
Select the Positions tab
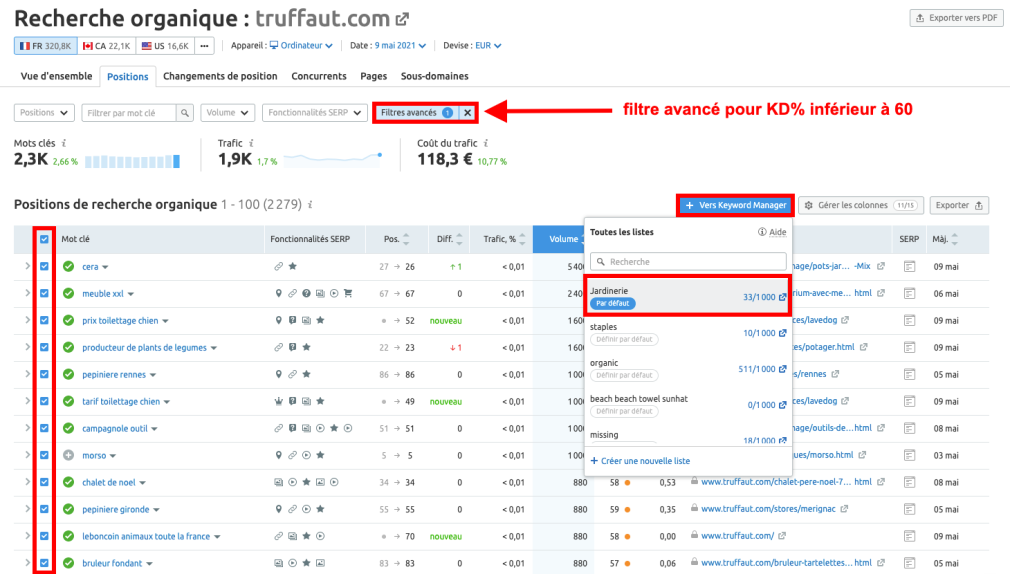pyautogui.click(x=128, y=76)
